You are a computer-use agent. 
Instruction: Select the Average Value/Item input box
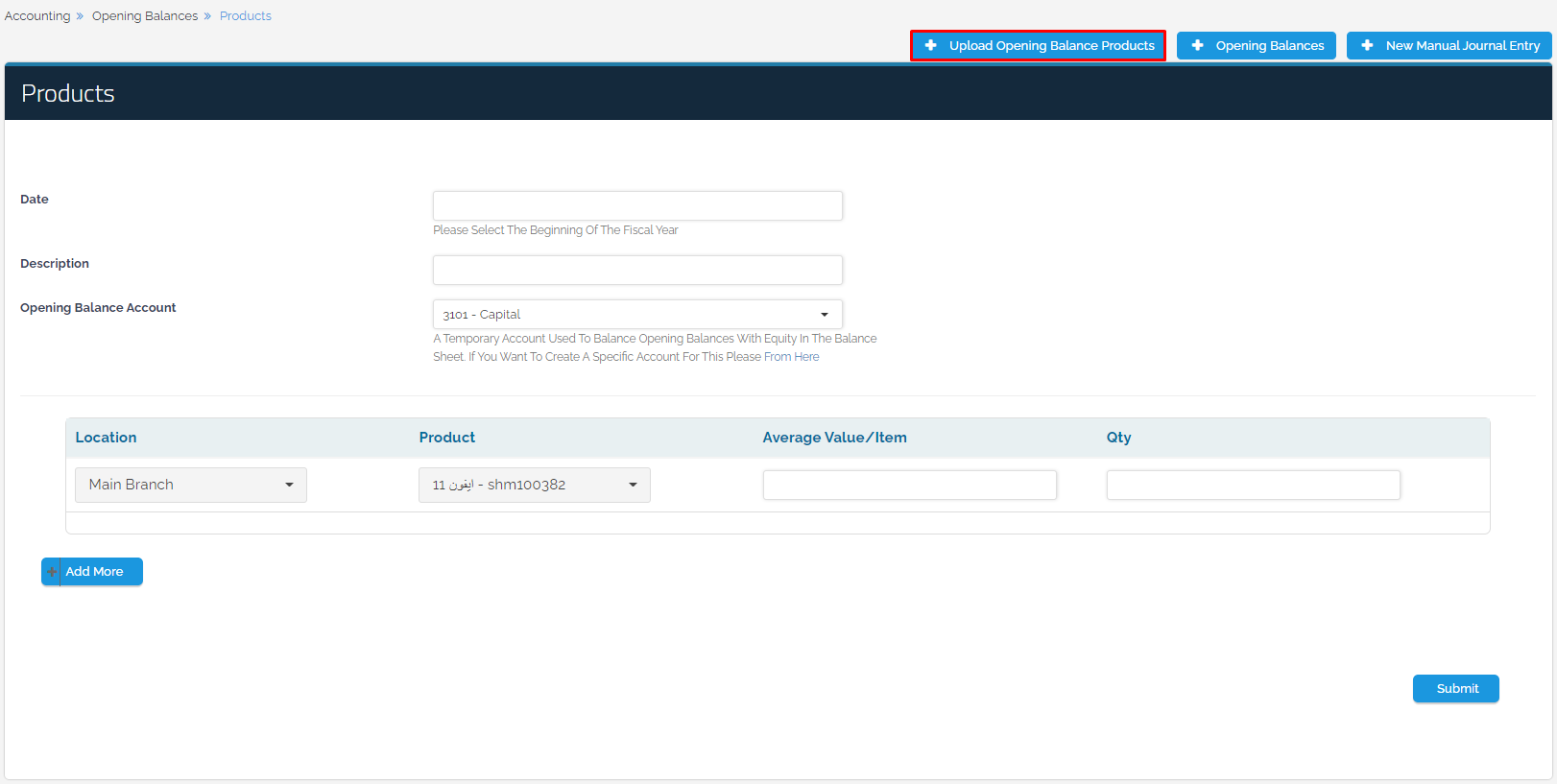(909, 485)
